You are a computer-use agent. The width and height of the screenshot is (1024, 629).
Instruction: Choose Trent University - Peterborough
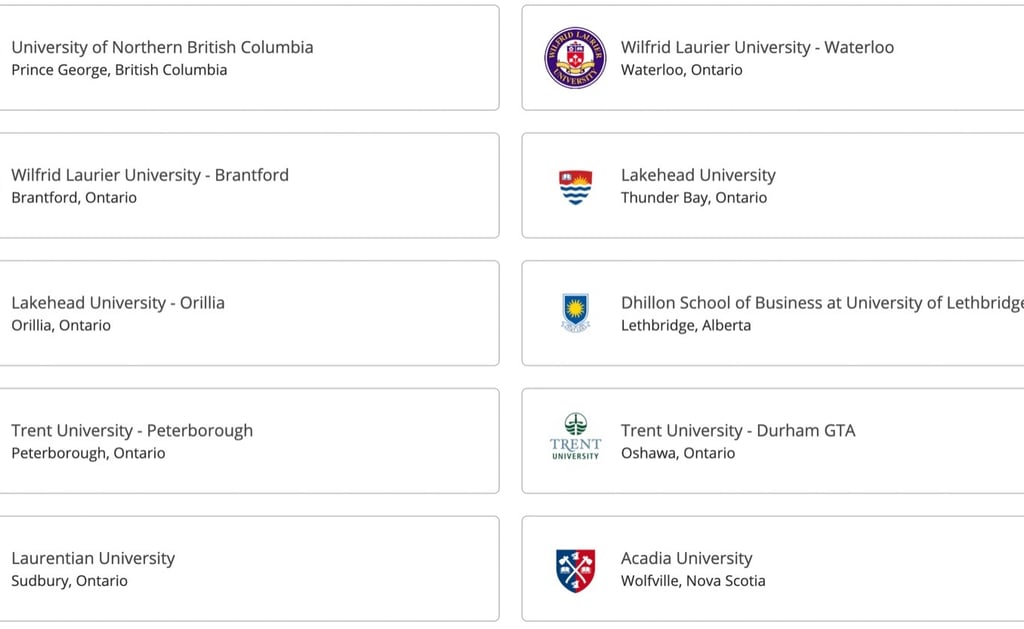[x=249, y=441]
